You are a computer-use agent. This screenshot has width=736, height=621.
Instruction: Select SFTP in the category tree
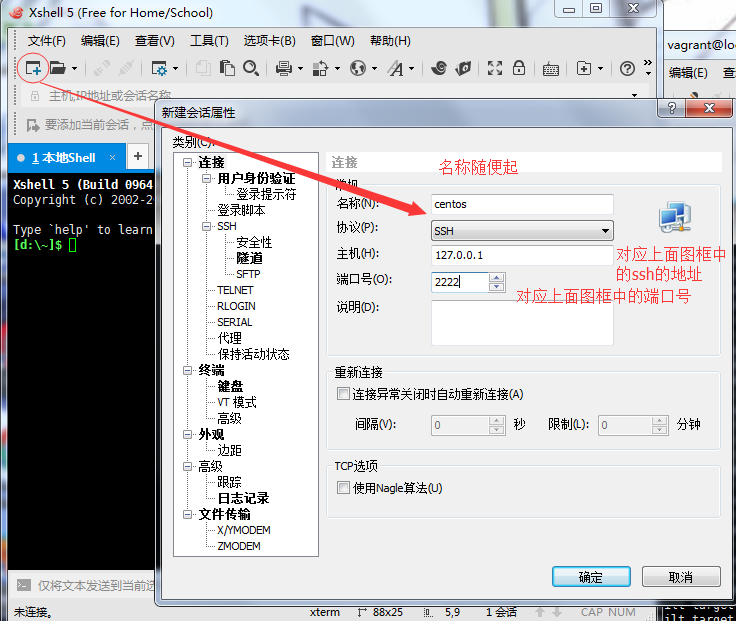(248, 274)
